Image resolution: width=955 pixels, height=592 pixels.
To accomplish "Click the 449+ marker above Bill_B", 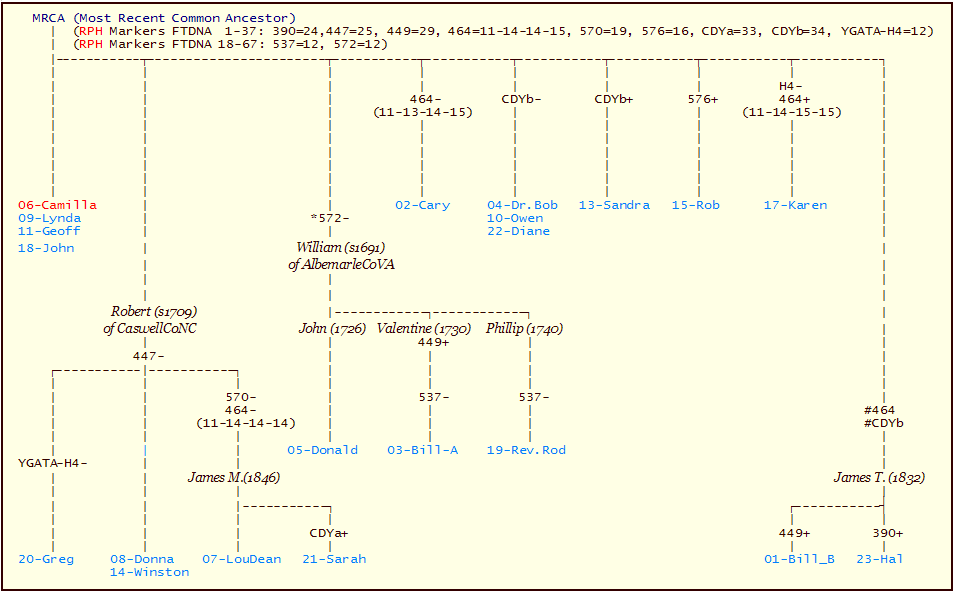I will (795, 534).
